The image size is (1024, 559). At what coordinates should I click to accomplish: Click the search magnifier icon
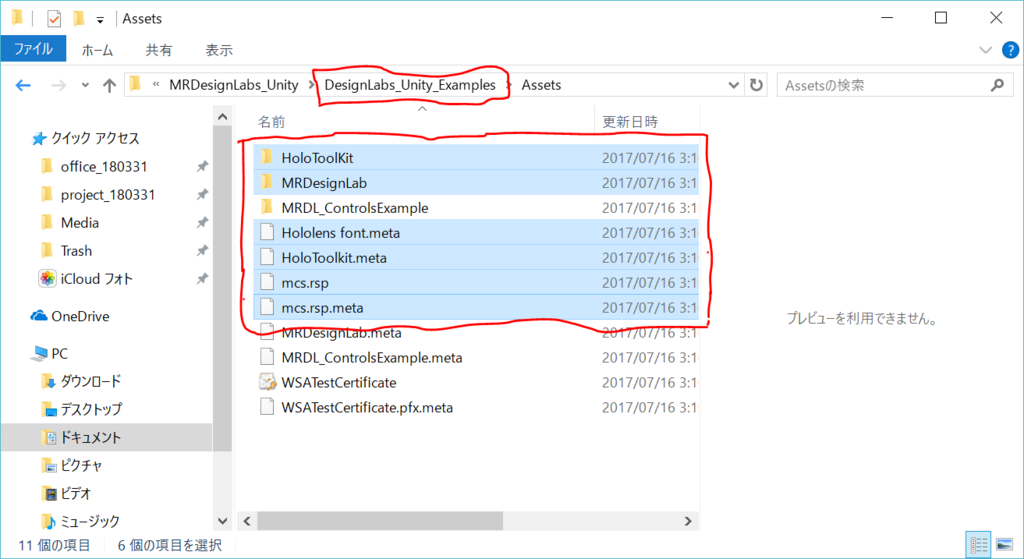[x=997, y=85]
